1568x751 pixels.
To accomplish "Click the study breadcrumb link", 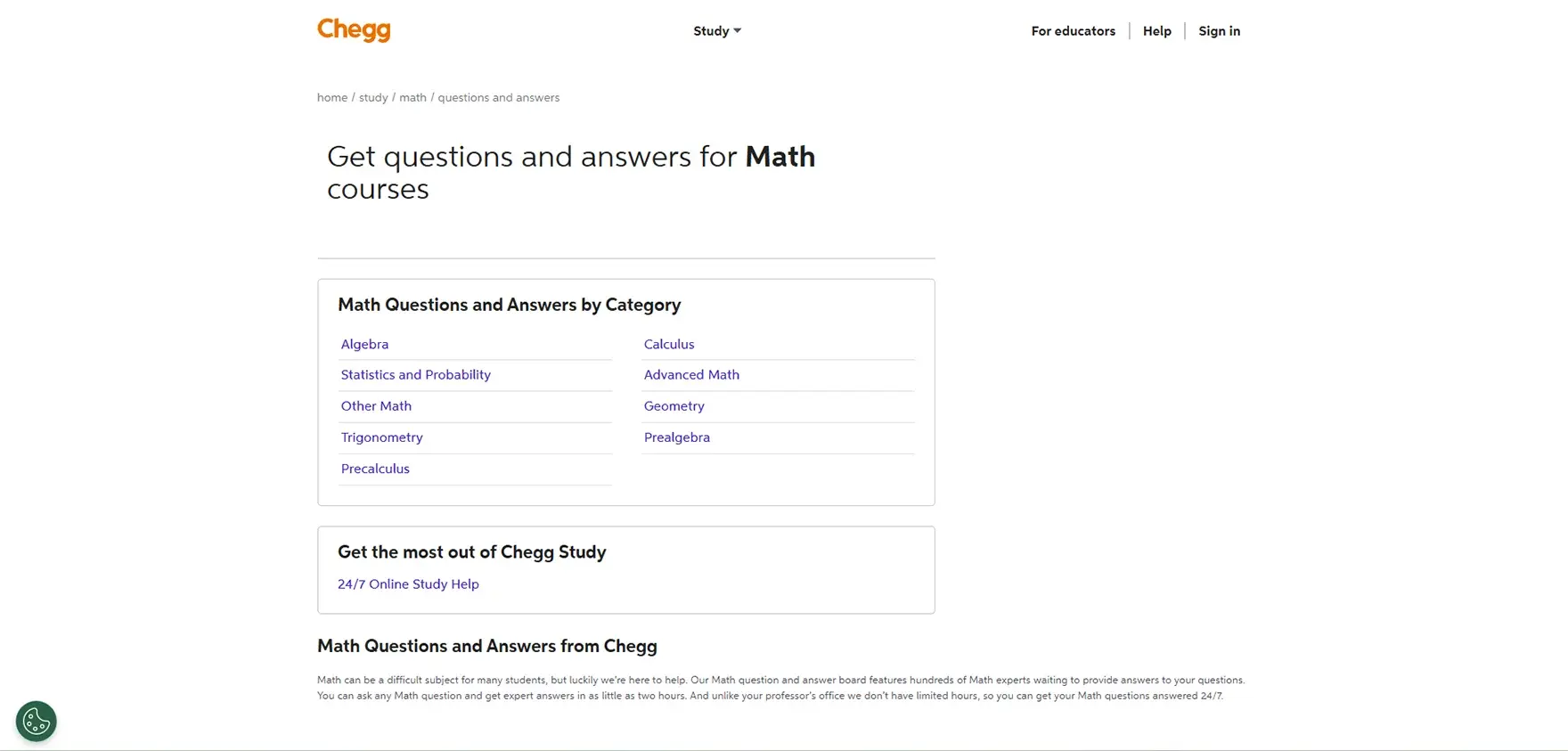I will (x=373, y=97).
